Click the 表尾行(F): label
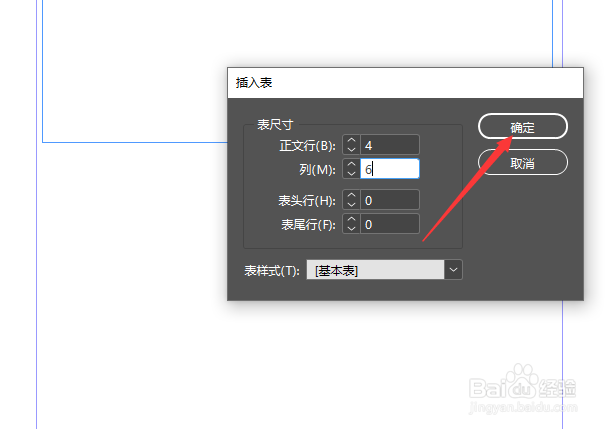The image size is (612, 429). tap(308, 224)
